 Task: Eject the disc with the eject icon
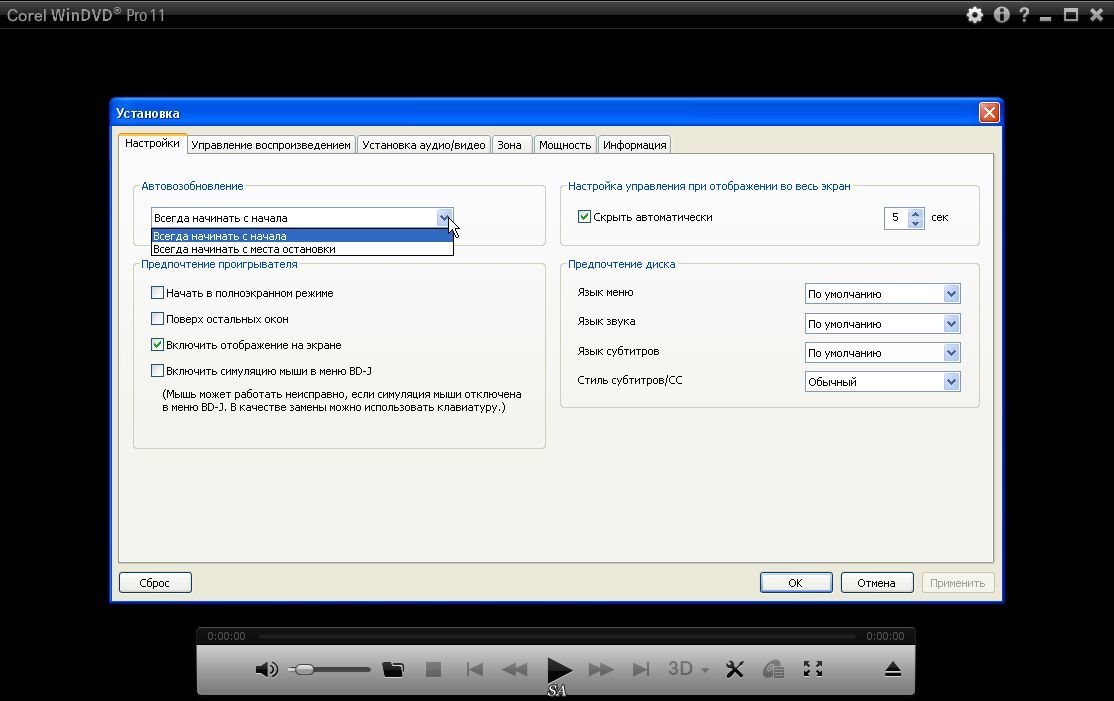[893, 670]
